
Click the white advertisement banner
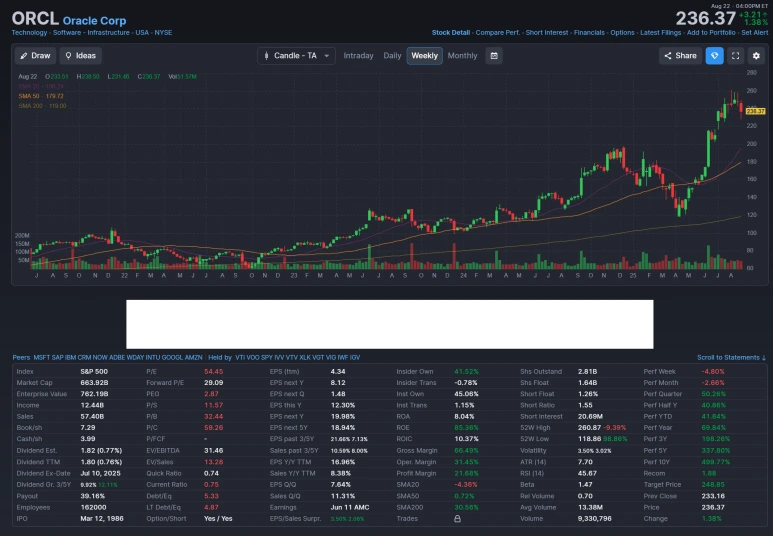point(390,324)
